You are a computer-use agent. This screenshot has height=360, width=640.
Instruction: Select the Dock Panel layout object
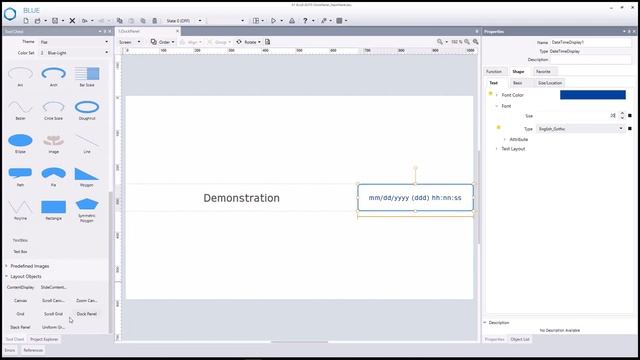point(87,314)
